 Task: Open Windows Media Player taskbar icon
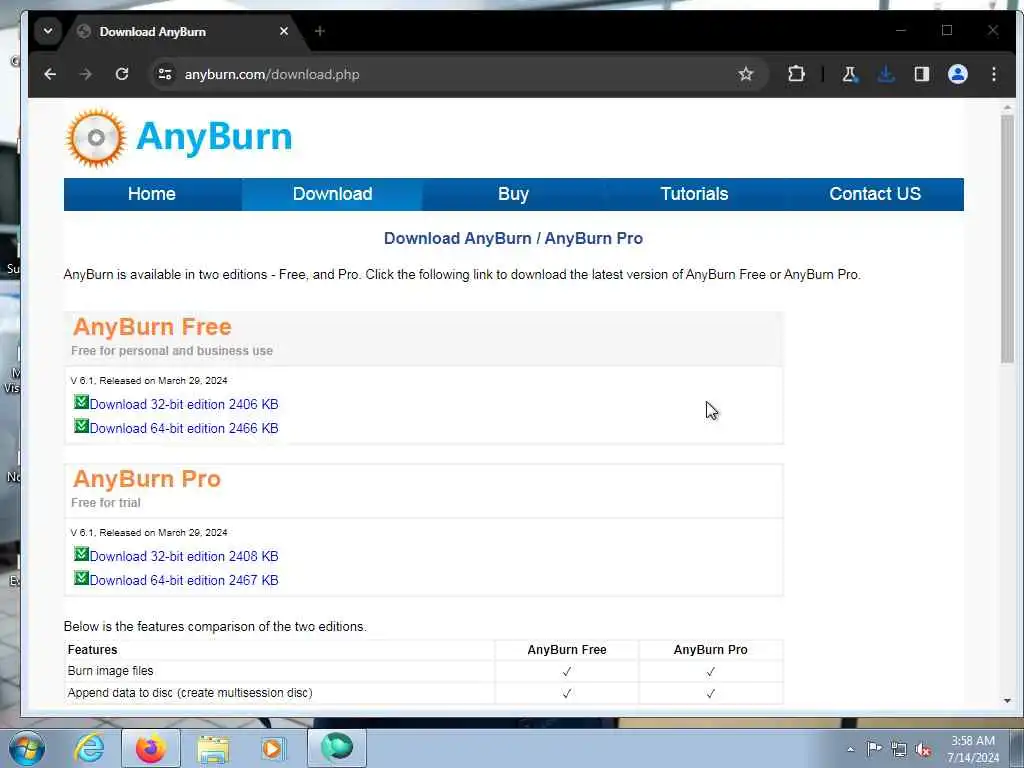coord(272,748)
